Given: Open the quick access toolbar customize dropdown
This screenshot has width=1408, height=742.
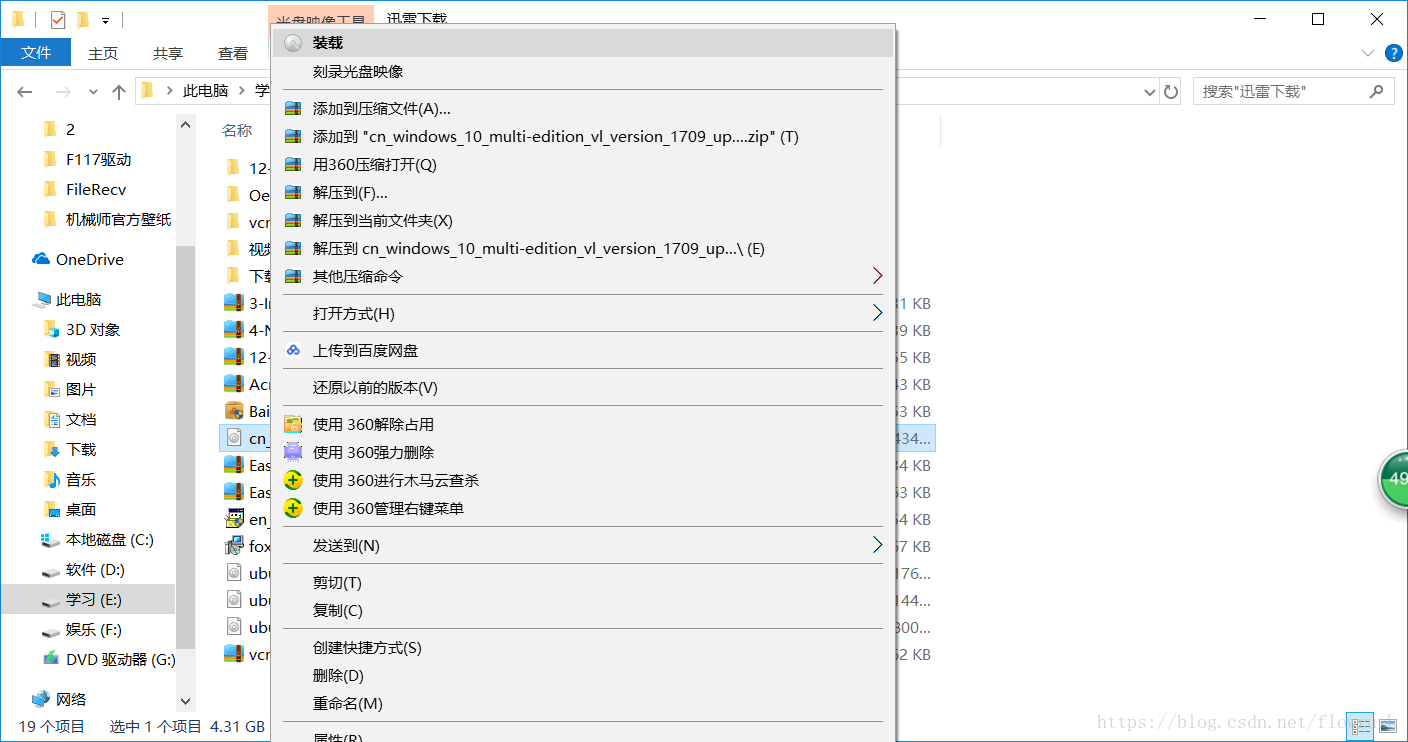Looking at the screenshot, I should tap(105, 20).
